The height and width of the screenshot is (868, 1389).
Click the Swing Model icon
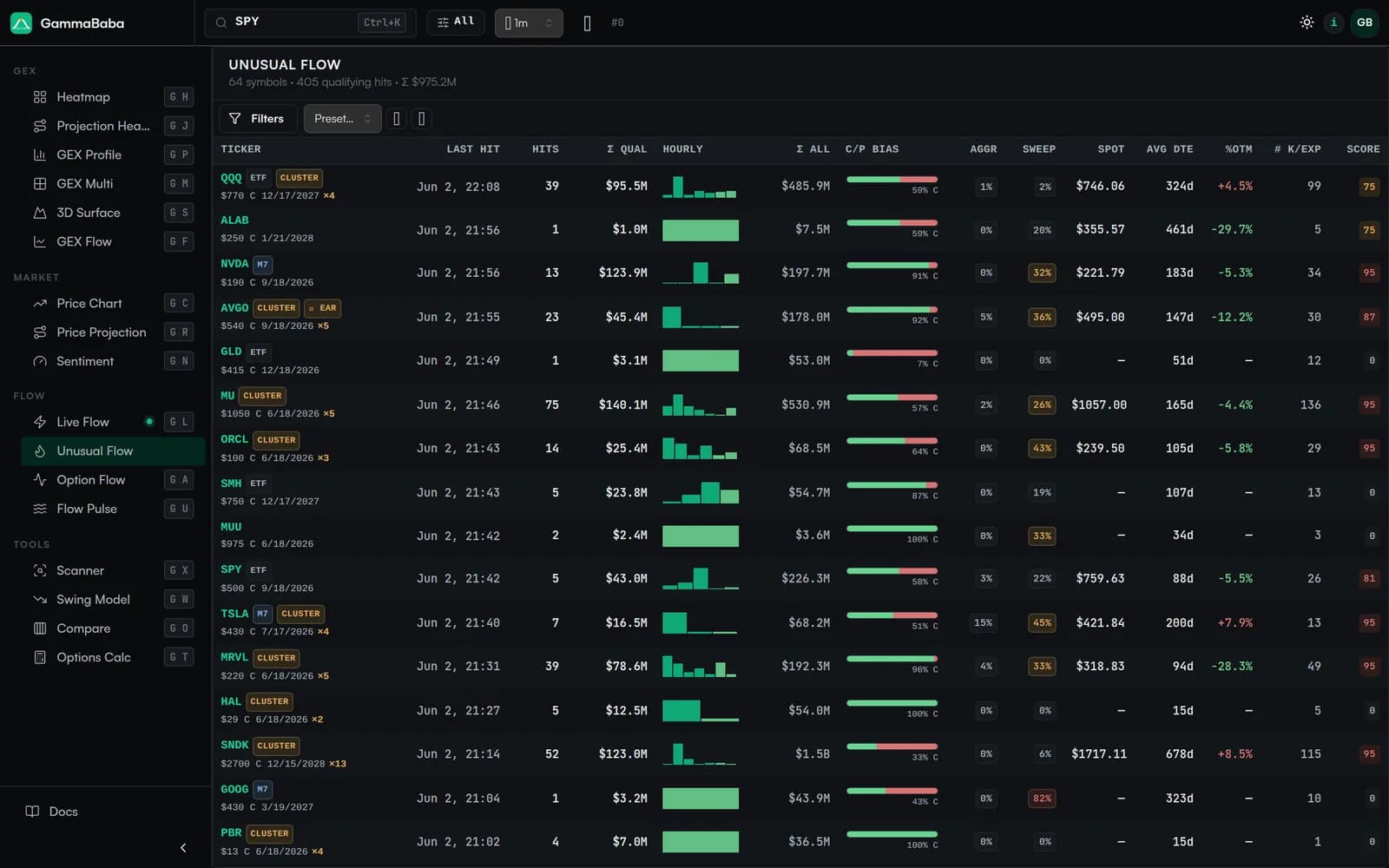40,600
